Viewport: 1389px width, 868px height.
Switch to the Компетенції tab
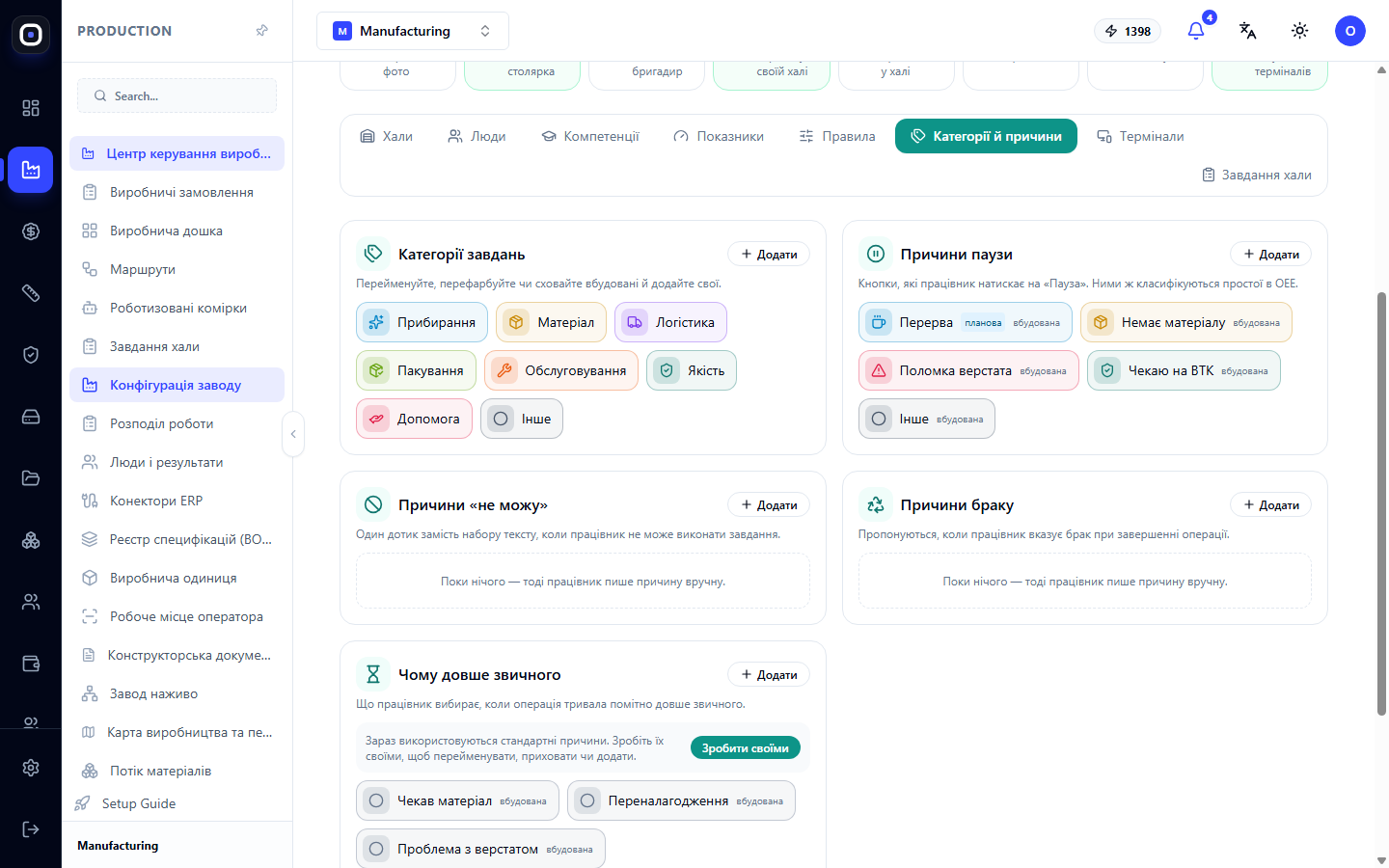click(590, 136)
